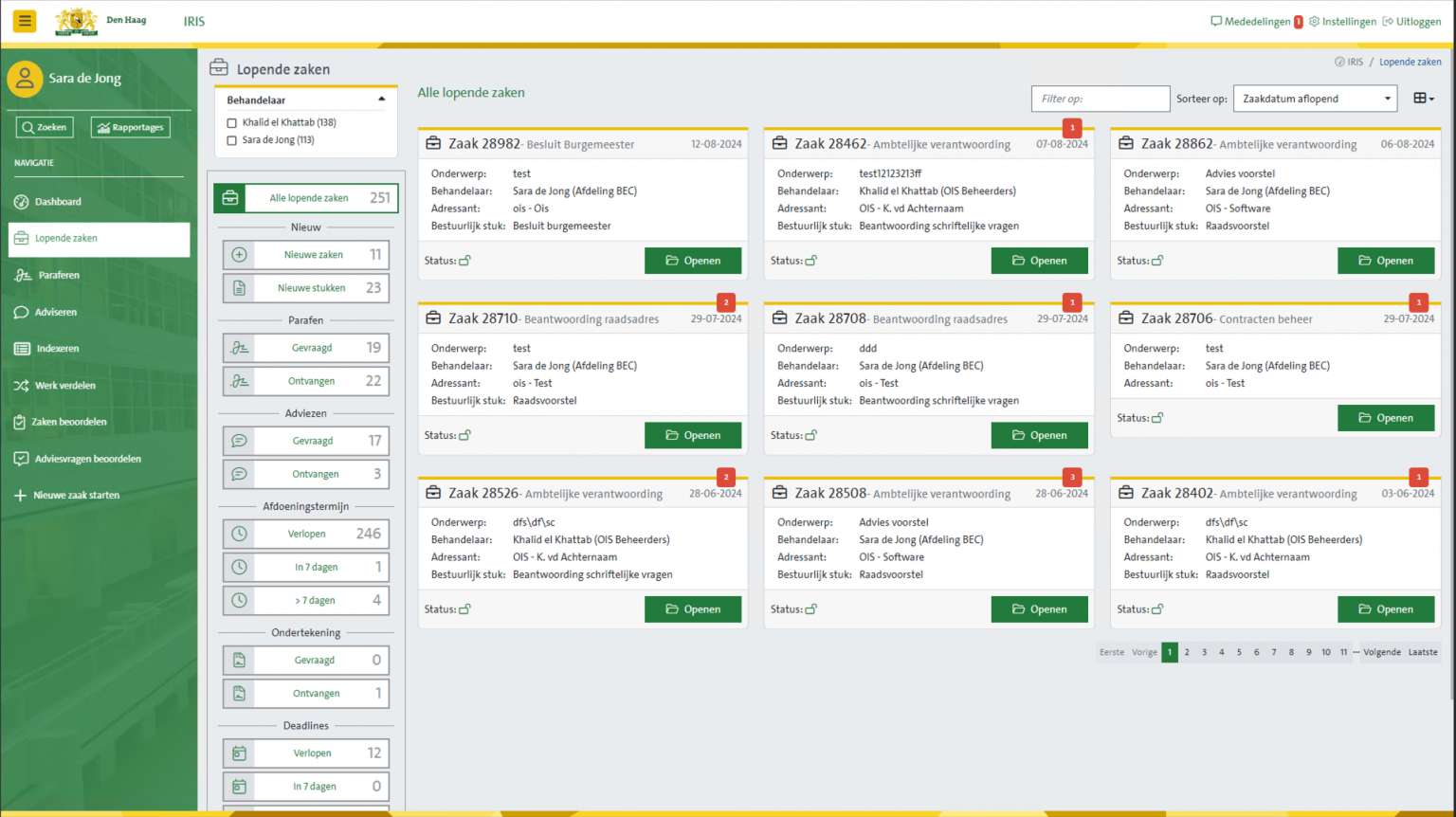
Task: Click Uitloggen to log out
Action: [x=1411, y=22]
